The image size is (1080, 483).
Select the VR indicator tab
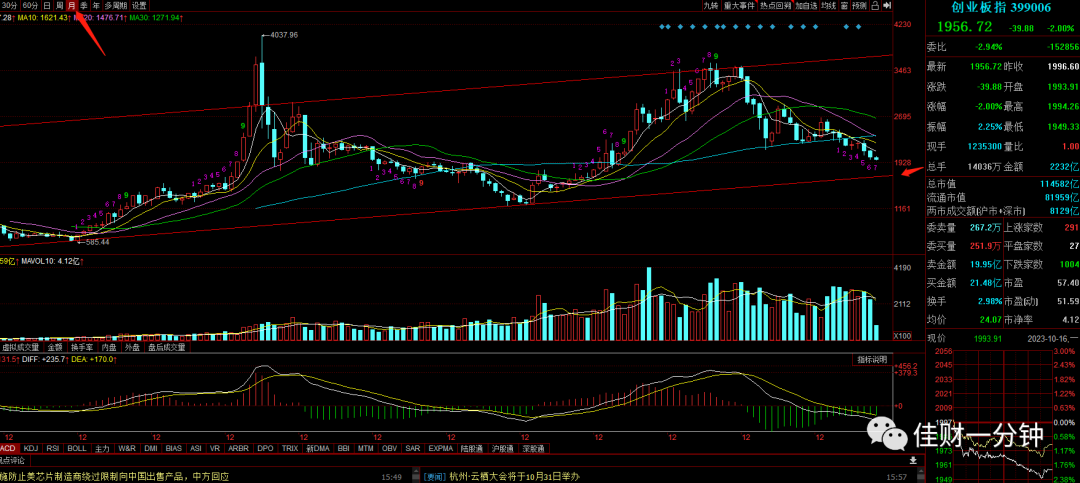click(215, 449)
